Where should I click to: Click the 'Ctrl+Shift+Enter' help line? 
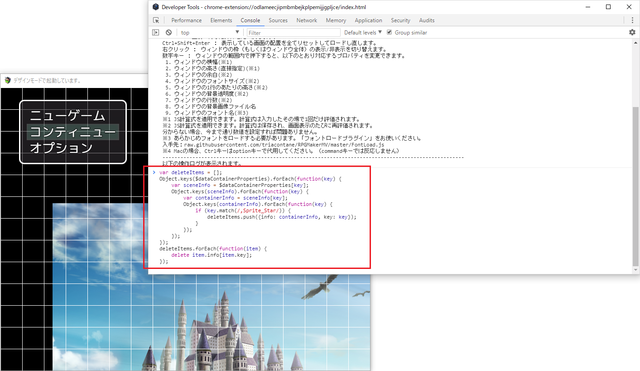coord(269,43)
